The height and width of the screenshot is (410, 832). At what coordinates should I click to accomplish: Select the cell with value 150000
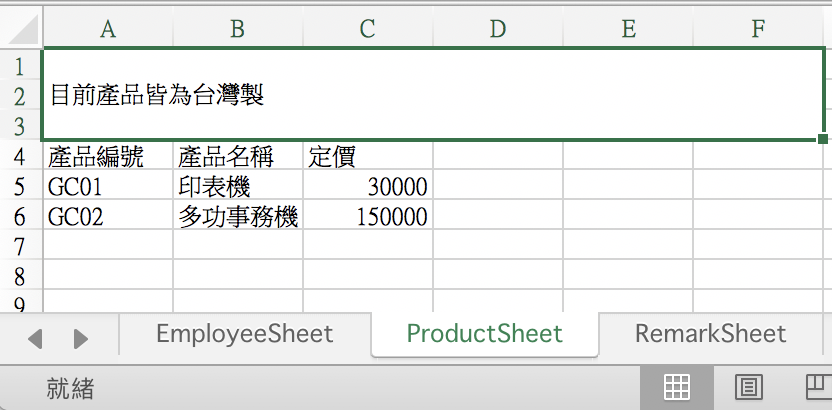368,217
